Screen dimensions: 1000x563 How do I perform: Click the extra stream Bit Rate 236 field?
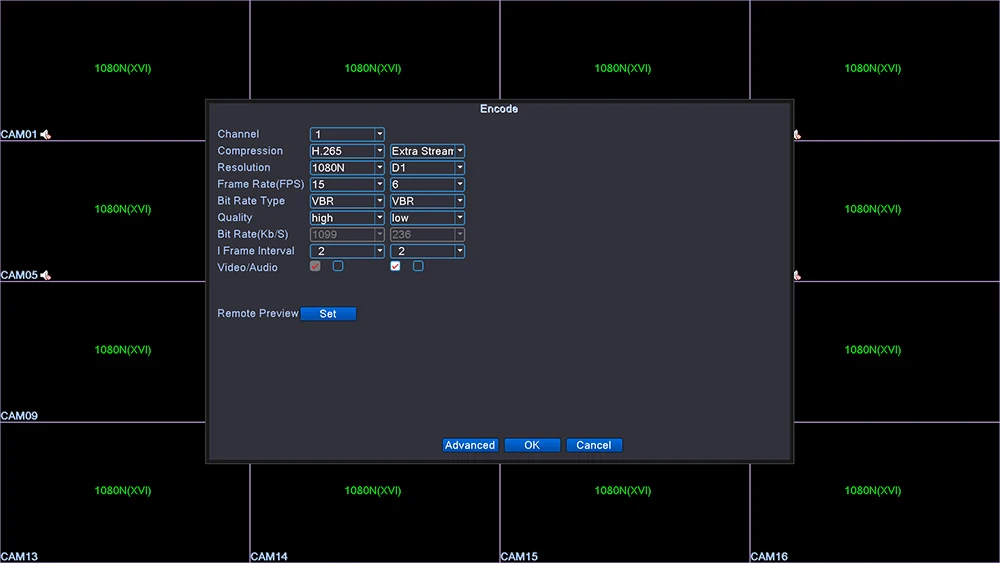pos(427,235)
